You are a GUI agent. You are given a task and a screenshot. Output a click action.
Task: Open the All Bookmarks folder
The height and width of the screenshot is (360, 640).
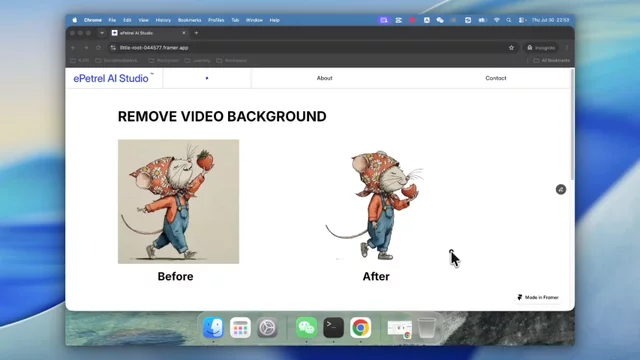click(x=551, y=60)
